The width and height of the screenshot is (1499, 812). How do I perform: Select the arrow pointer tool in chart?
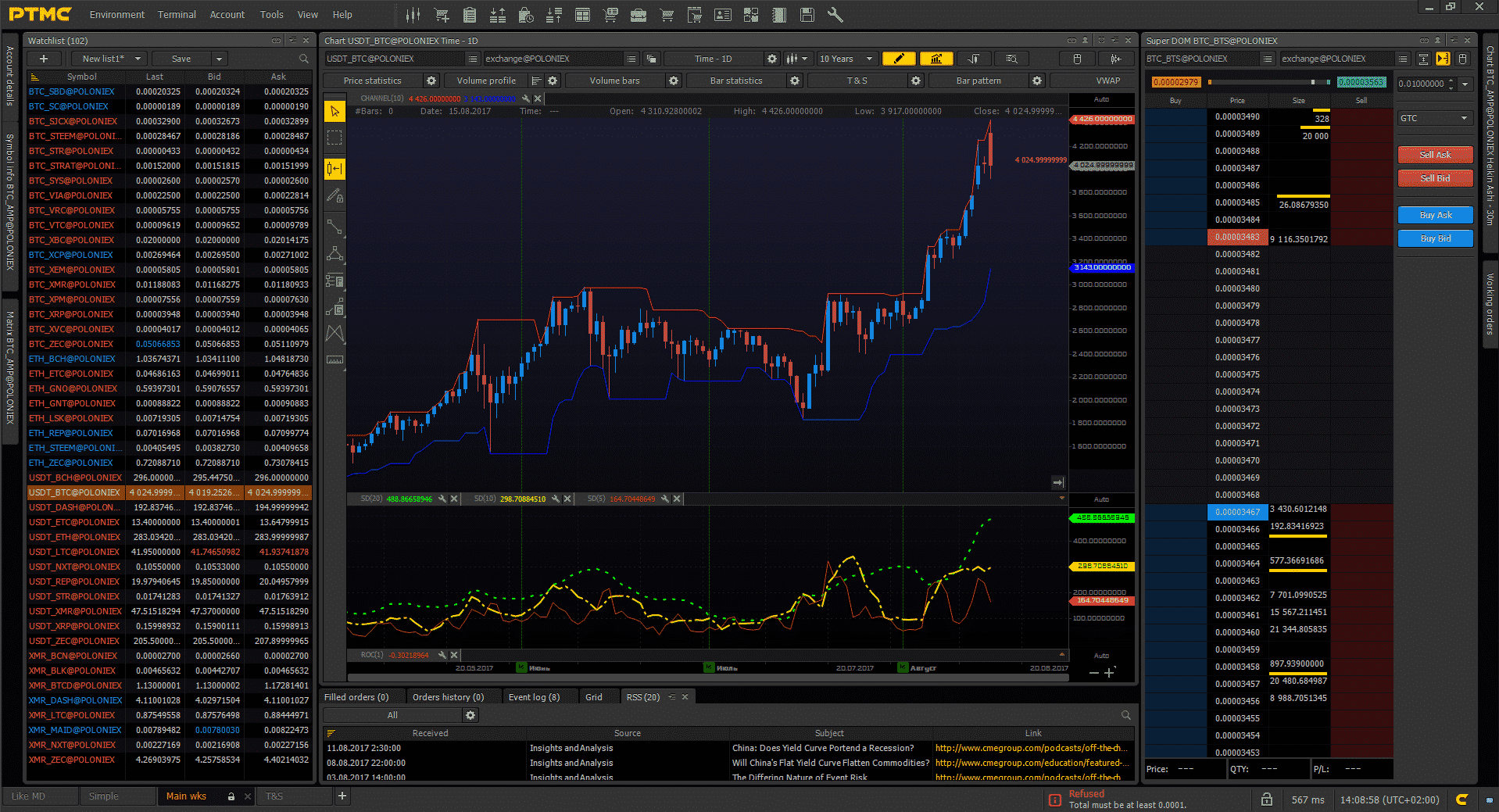(x=335, y=112)
